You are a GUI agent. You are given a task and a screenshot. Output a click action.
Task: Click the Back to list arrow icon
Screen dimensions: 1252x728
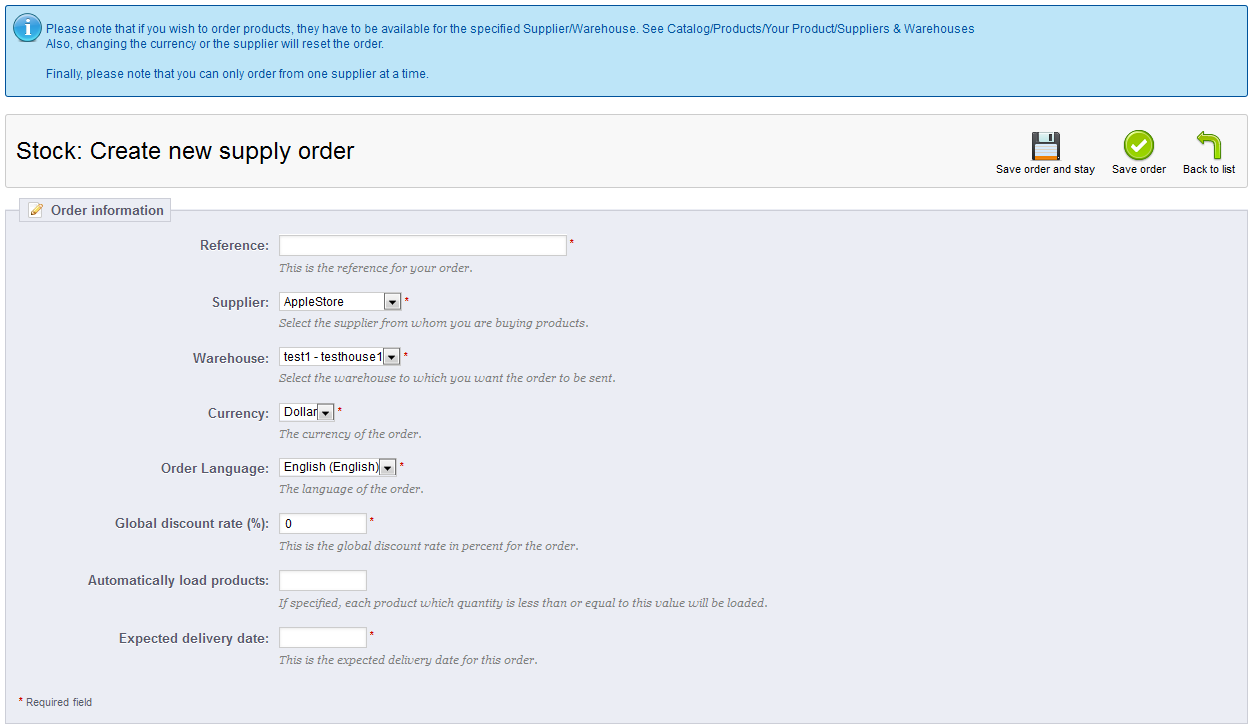1208,146
